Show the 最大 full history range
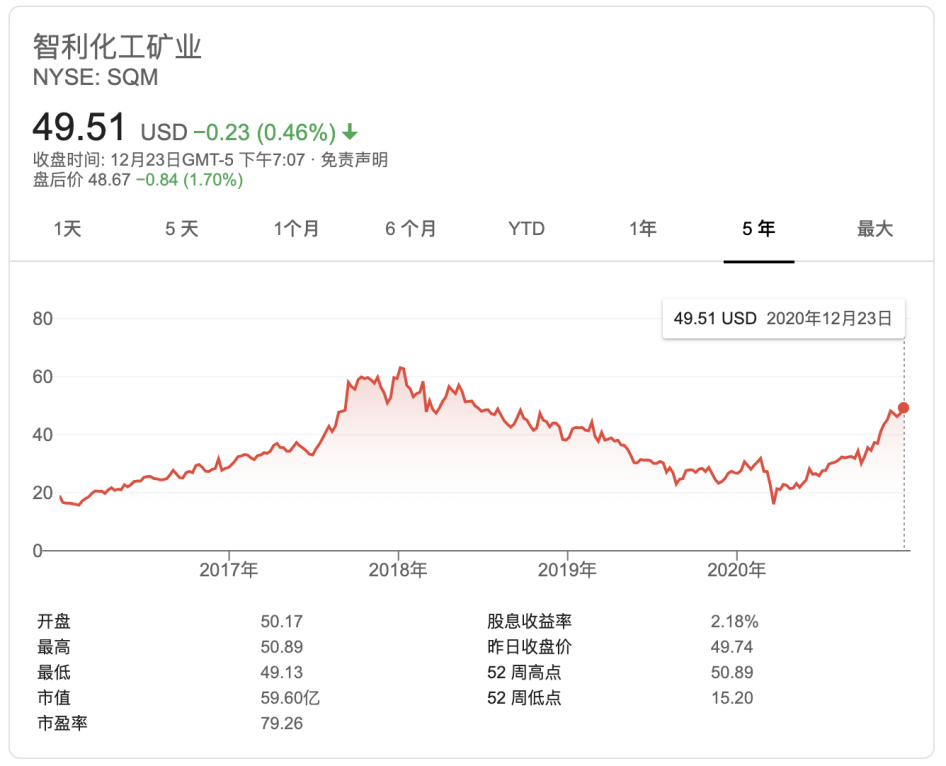Image resolution: width=946 pixels, height=766 pixels. [874, 229]
